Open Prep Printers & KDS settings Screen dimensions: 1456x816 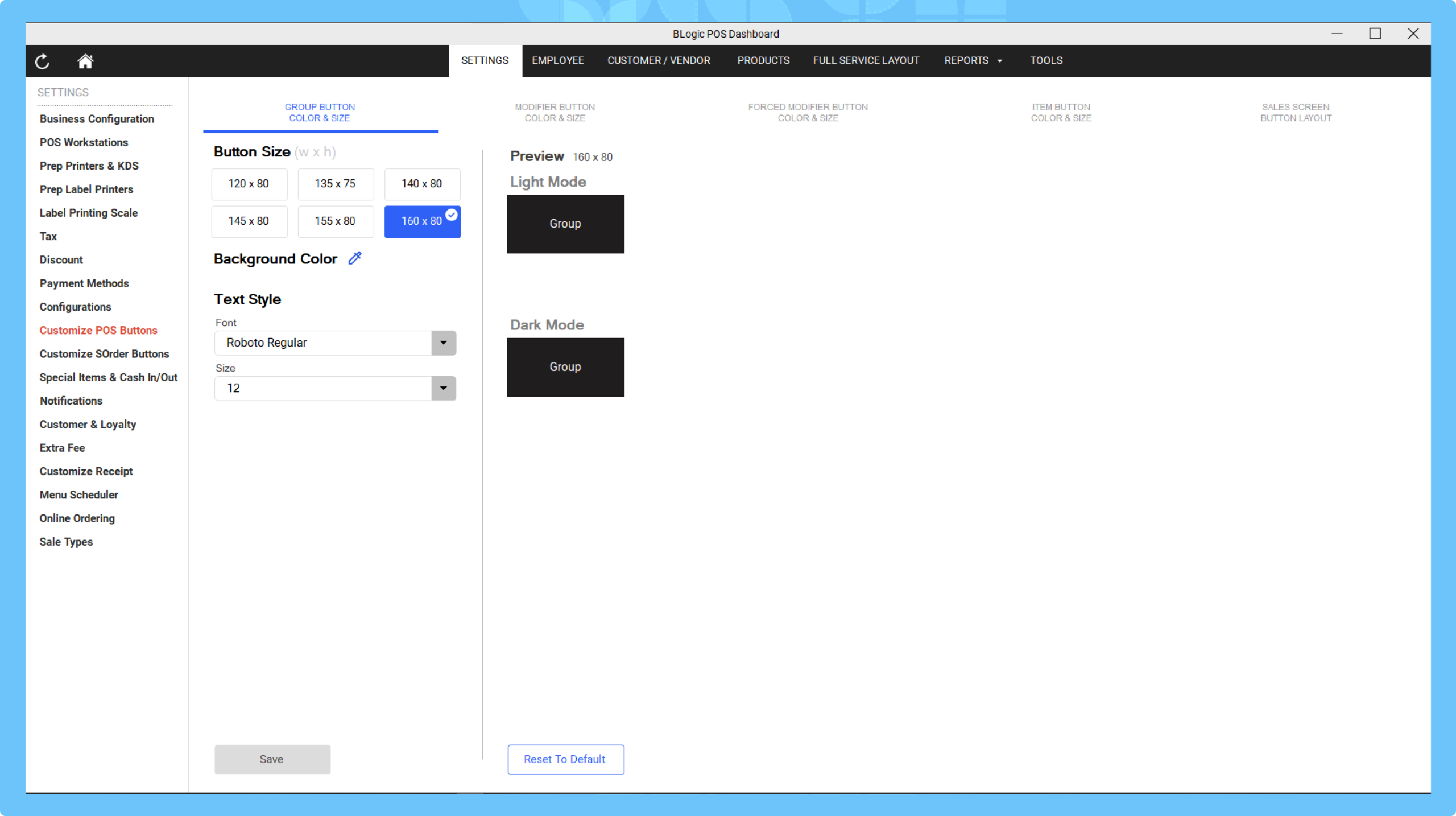tap(89, 166)
